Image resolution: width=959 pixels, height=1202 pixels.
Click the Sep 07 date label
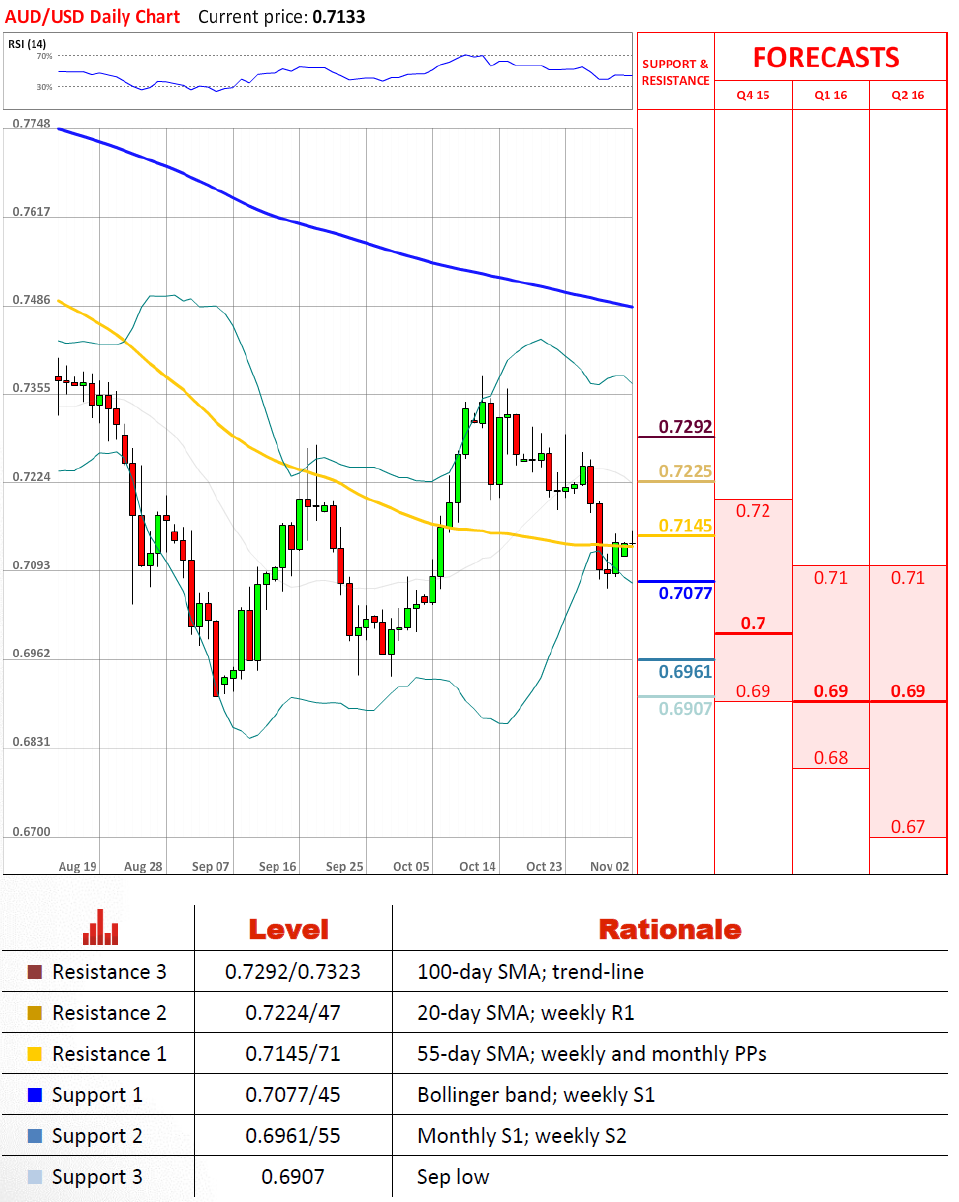click(211, 866)
